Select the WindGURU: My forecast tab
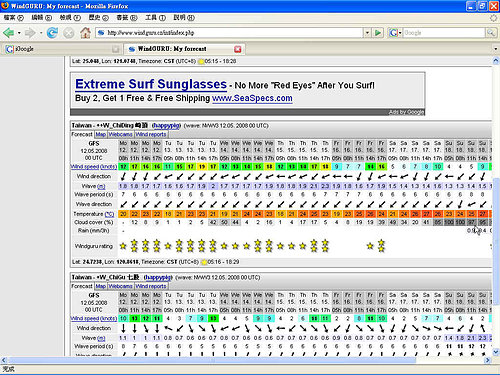Screen dimensions: 500x375 pos(184,49)
